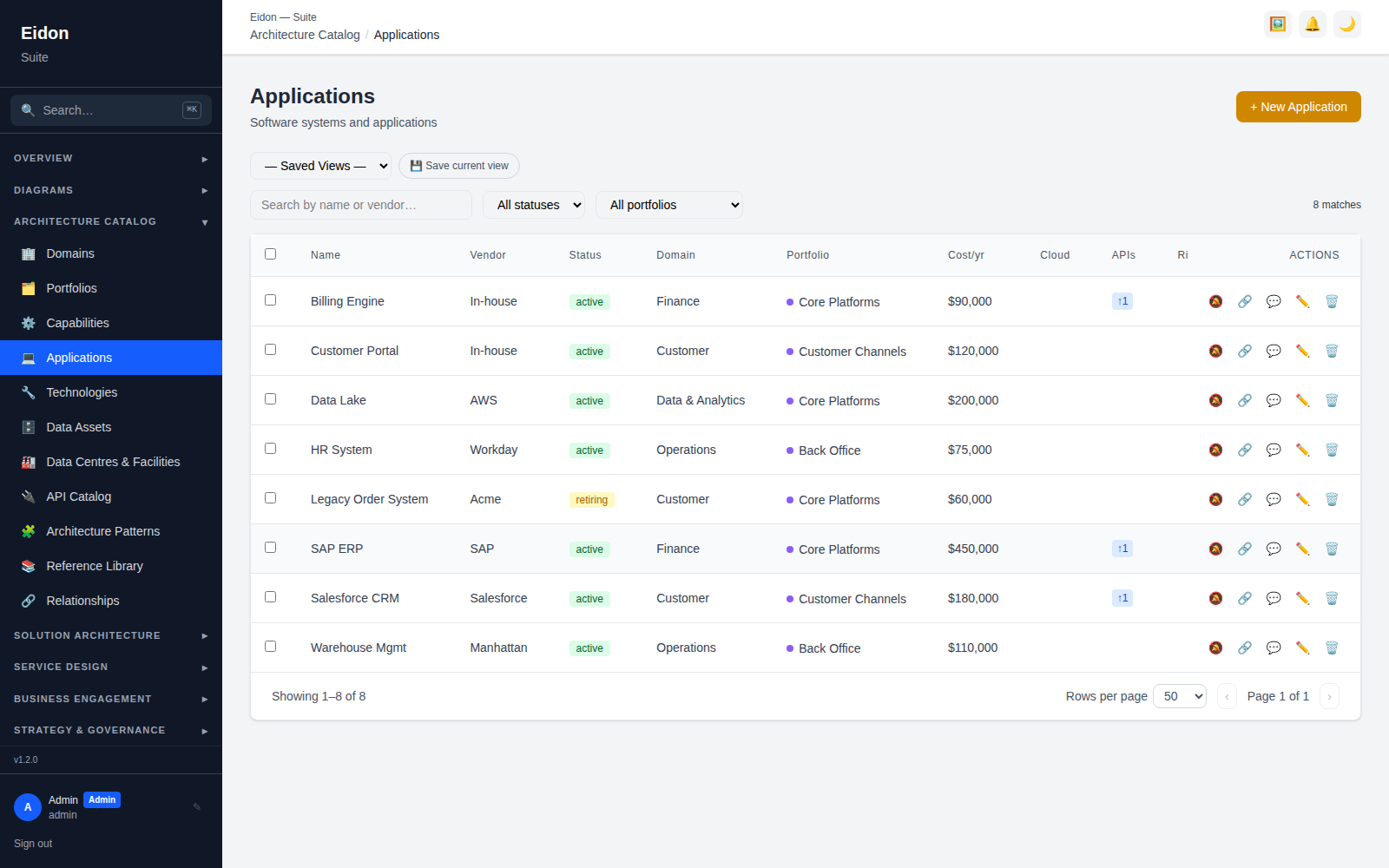Click the API badge on Salesforce CRM row
1389x868 pixels.
coord(1122,598)
